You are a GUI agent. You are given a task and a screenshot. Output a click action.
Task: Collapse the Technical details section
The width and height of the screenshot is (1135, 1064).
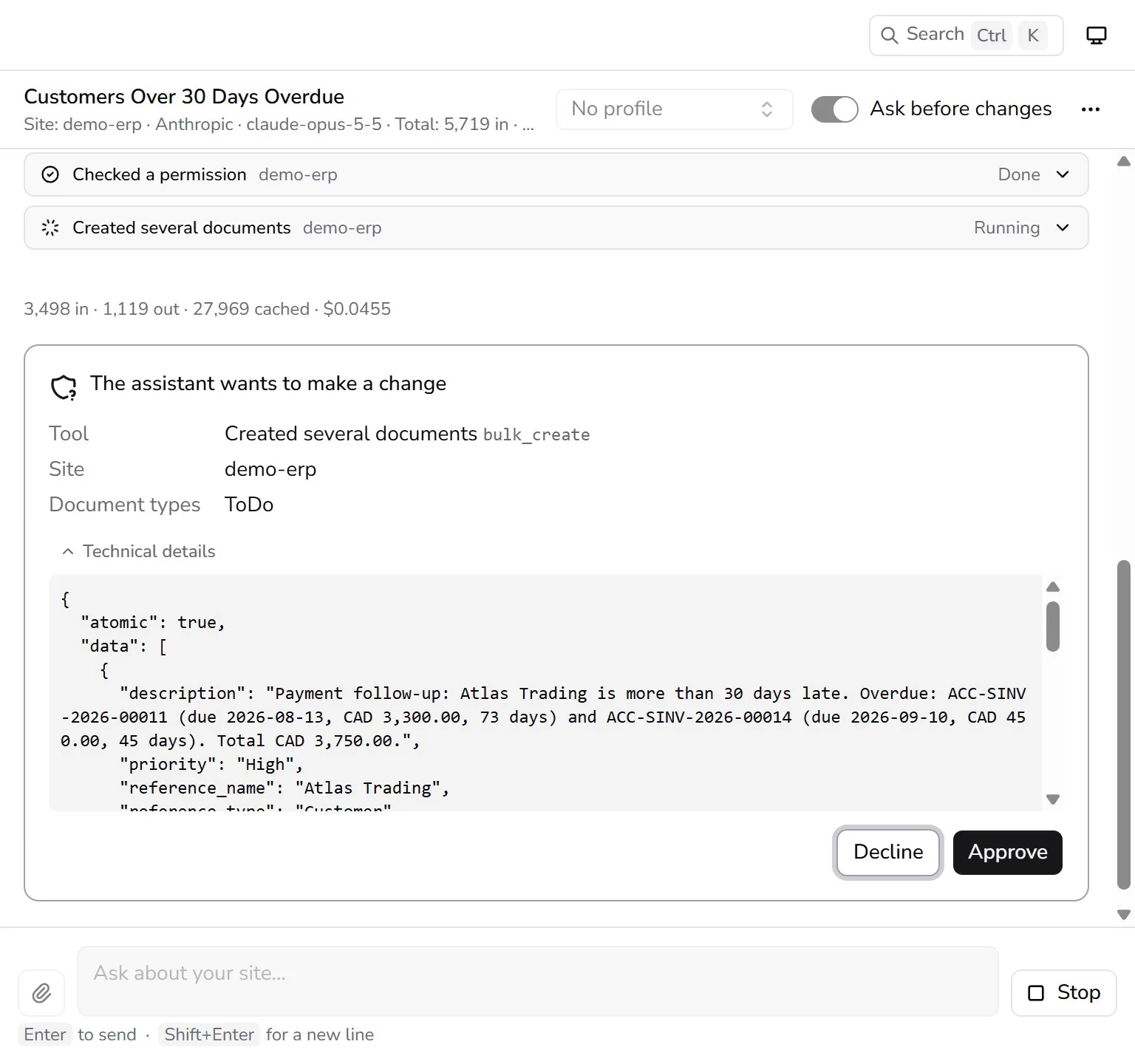[x=139, y=551]
